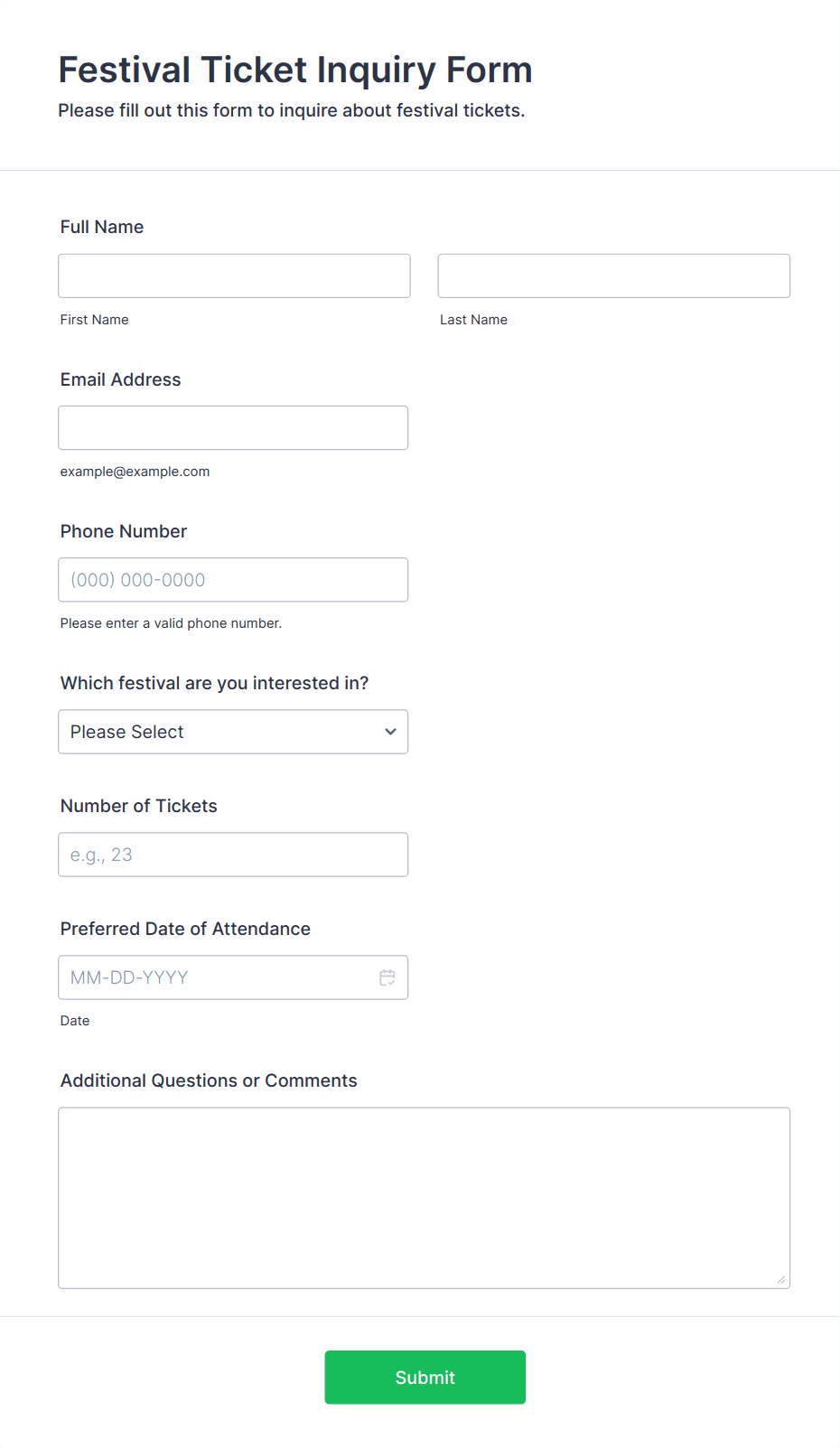
Task: Click the Preferred Date of Attendance label
Action: pyautogui.click(x=185, y=929)
